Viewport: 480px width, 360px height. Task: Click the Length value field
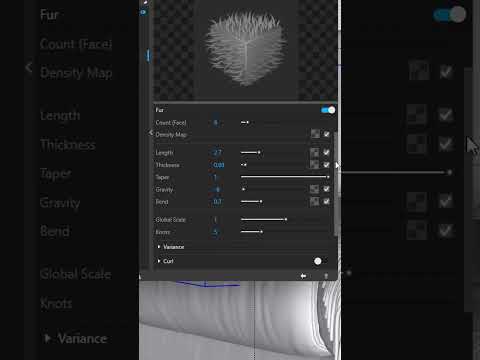(x=217, y=153)
